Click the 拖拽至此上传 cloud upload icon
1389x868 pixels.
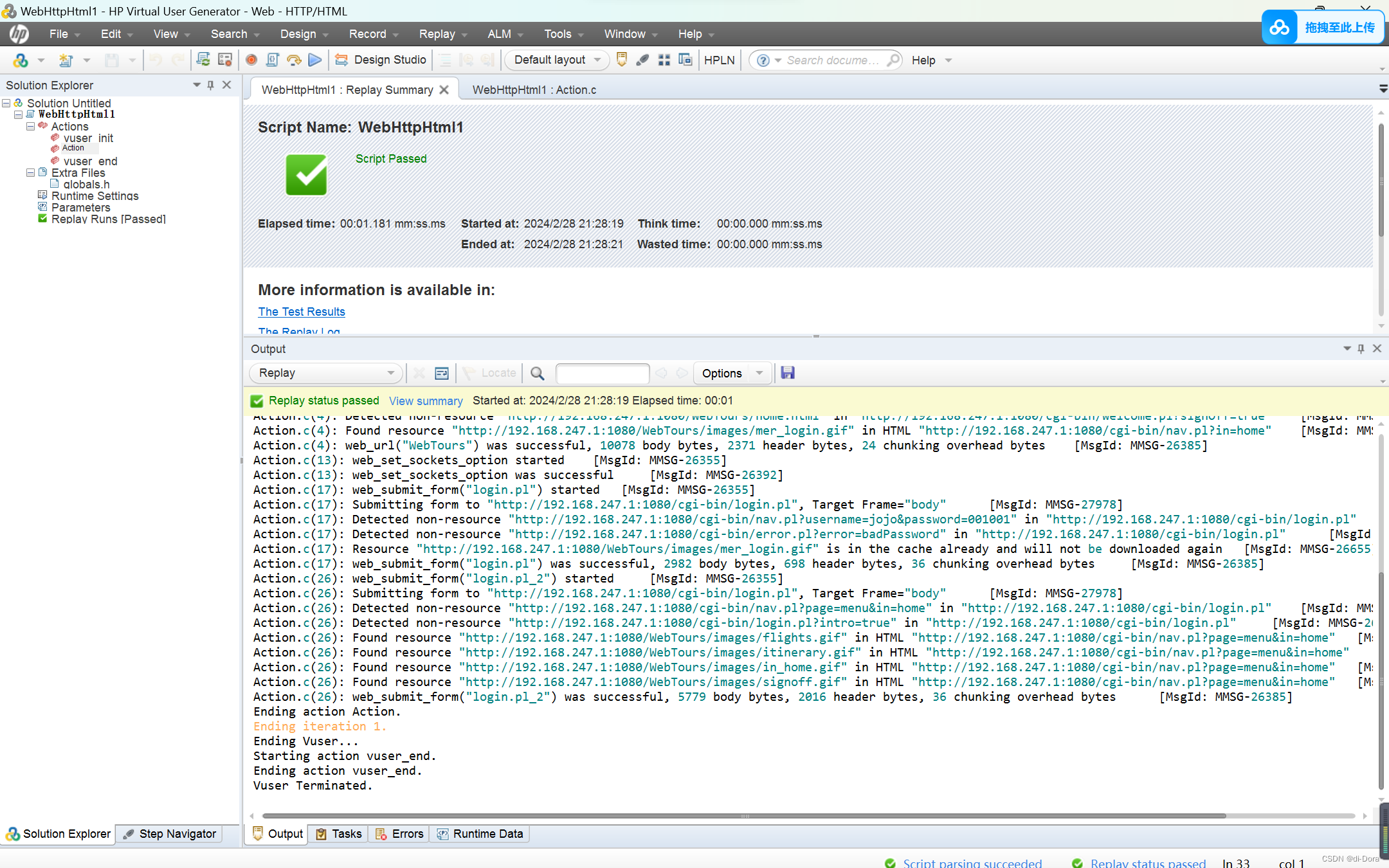click(x=1280, y=28)
